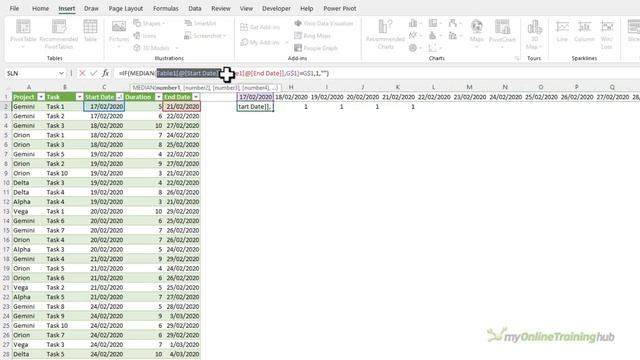Open the File tab

pos(14,8)
